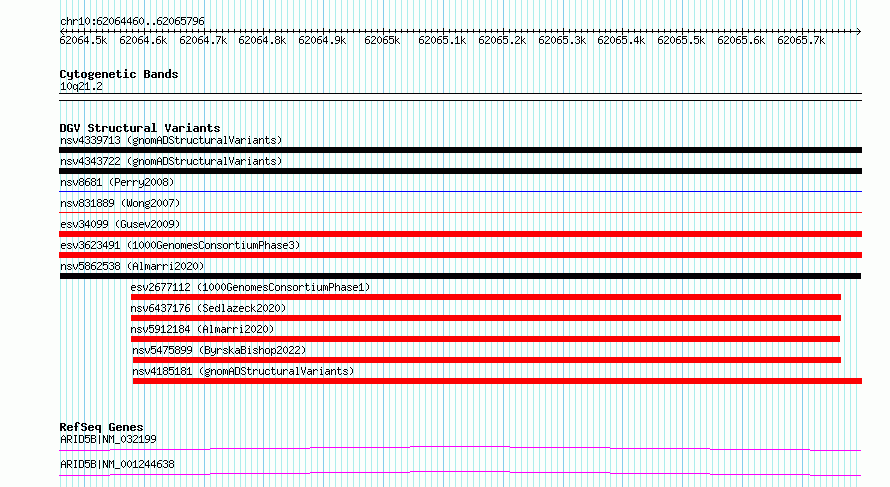The width and height of the screenshot is (890, 487).
Task: Click red bar under esv2677112
Action: point(486,297)
